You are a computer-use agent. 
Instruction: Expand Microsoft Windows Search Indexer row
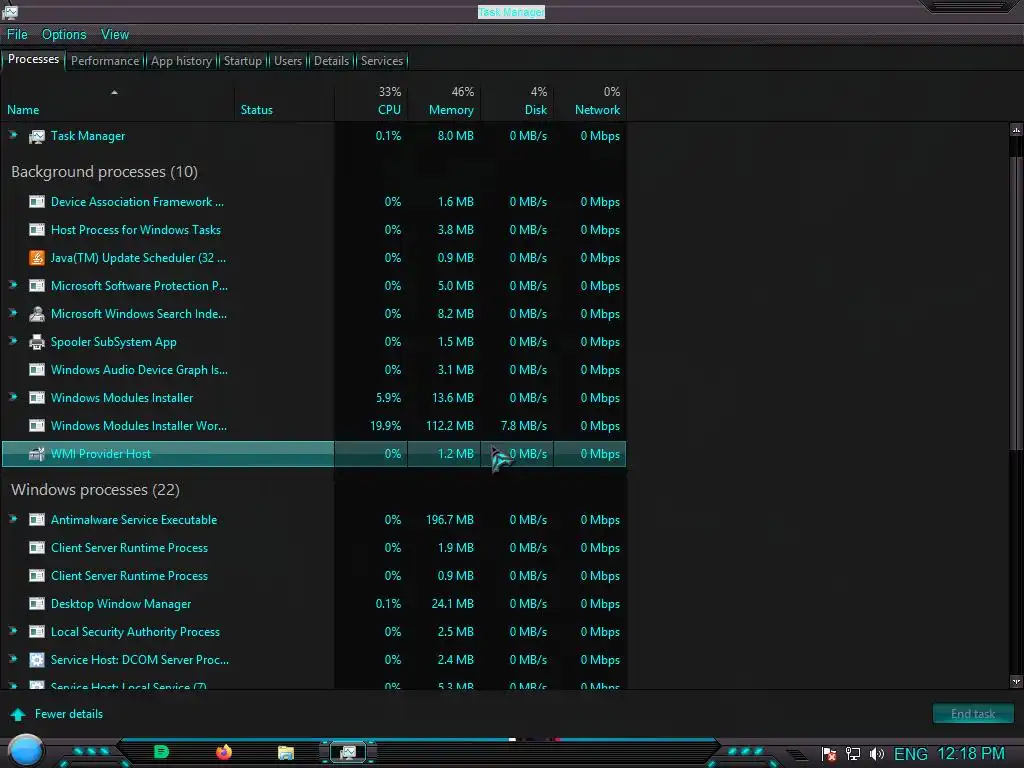tap(13, 313)
